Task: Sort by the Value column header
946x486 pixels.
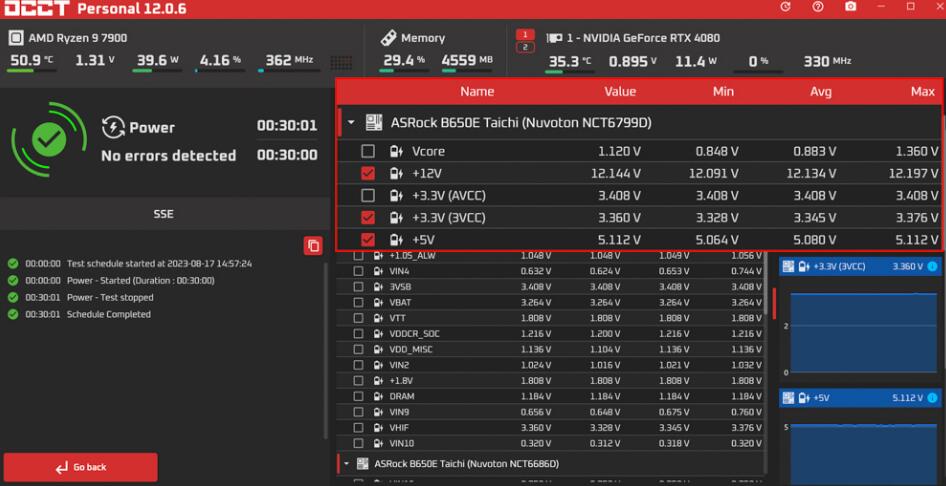Action: click(x=620, y=92)
